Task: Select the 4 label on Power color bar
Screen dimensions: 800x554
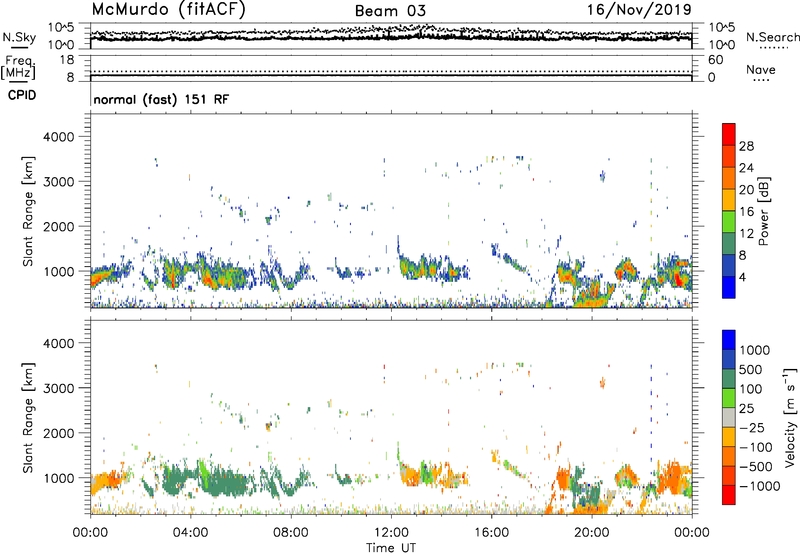Action: click(x=743, y=278)
